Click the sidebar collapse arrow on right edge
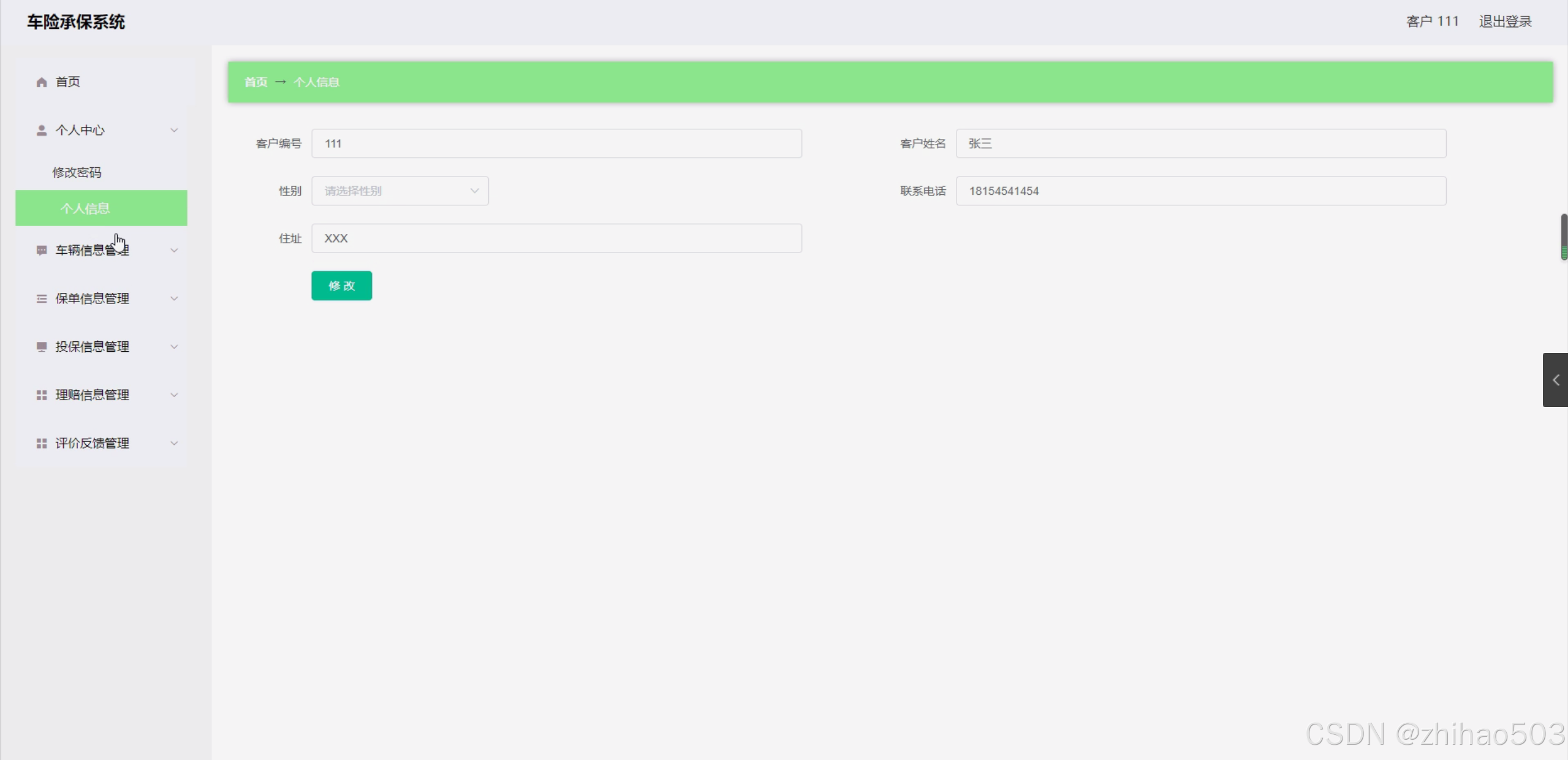This screenshot has width=1568, height=760. (1555, 380)
